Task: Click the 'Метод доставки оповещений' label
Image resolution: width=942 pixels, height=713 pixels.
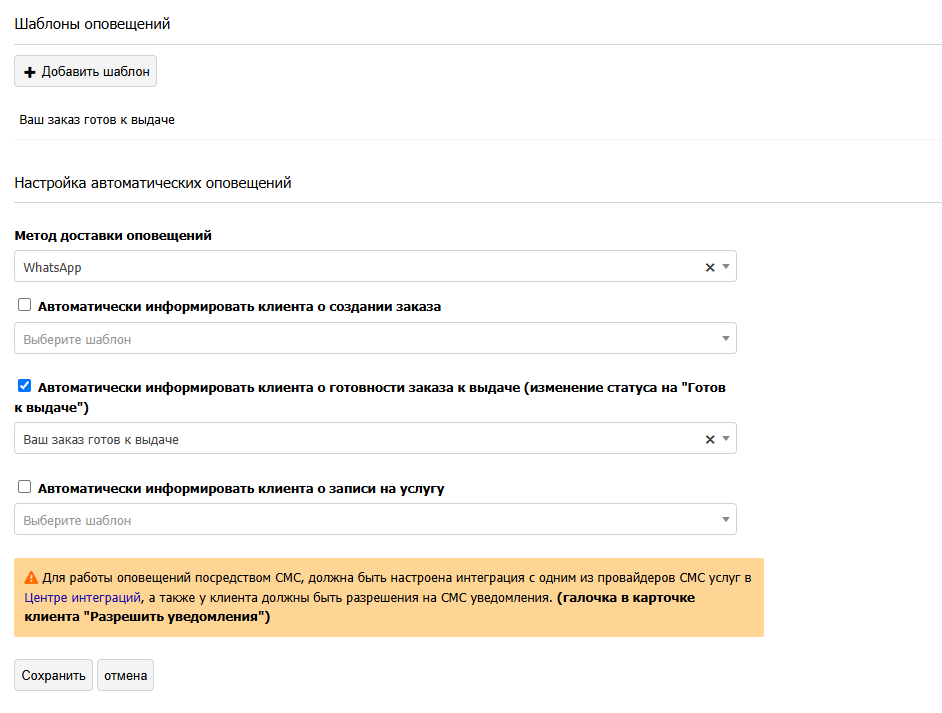Action: pyautogui.click(x=113, y=236)
